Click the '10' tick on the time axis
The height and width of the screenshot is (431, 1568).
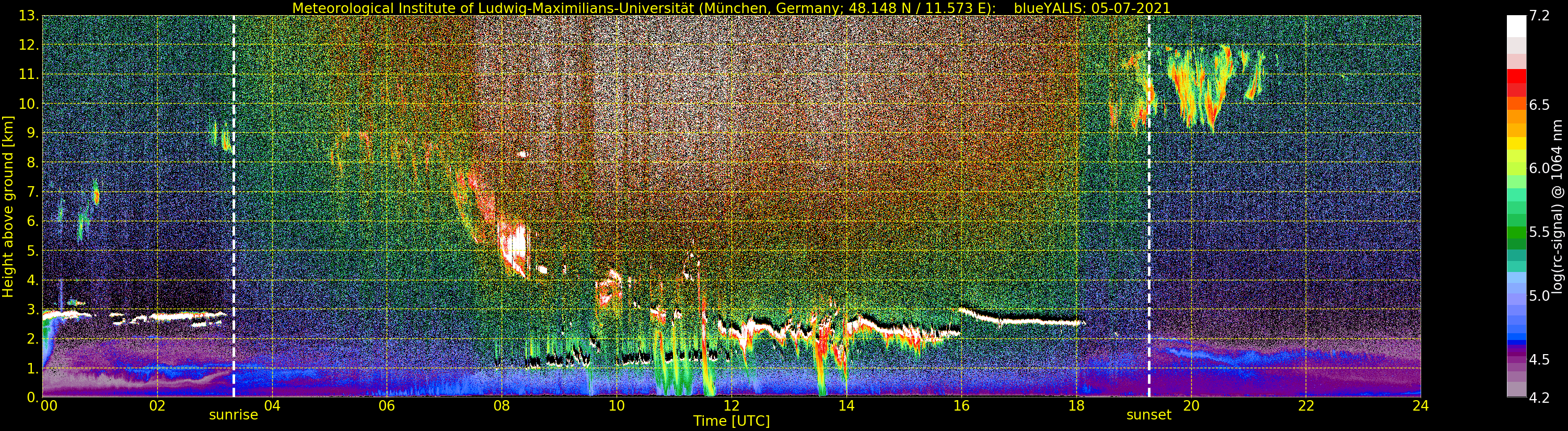[617, 406]
